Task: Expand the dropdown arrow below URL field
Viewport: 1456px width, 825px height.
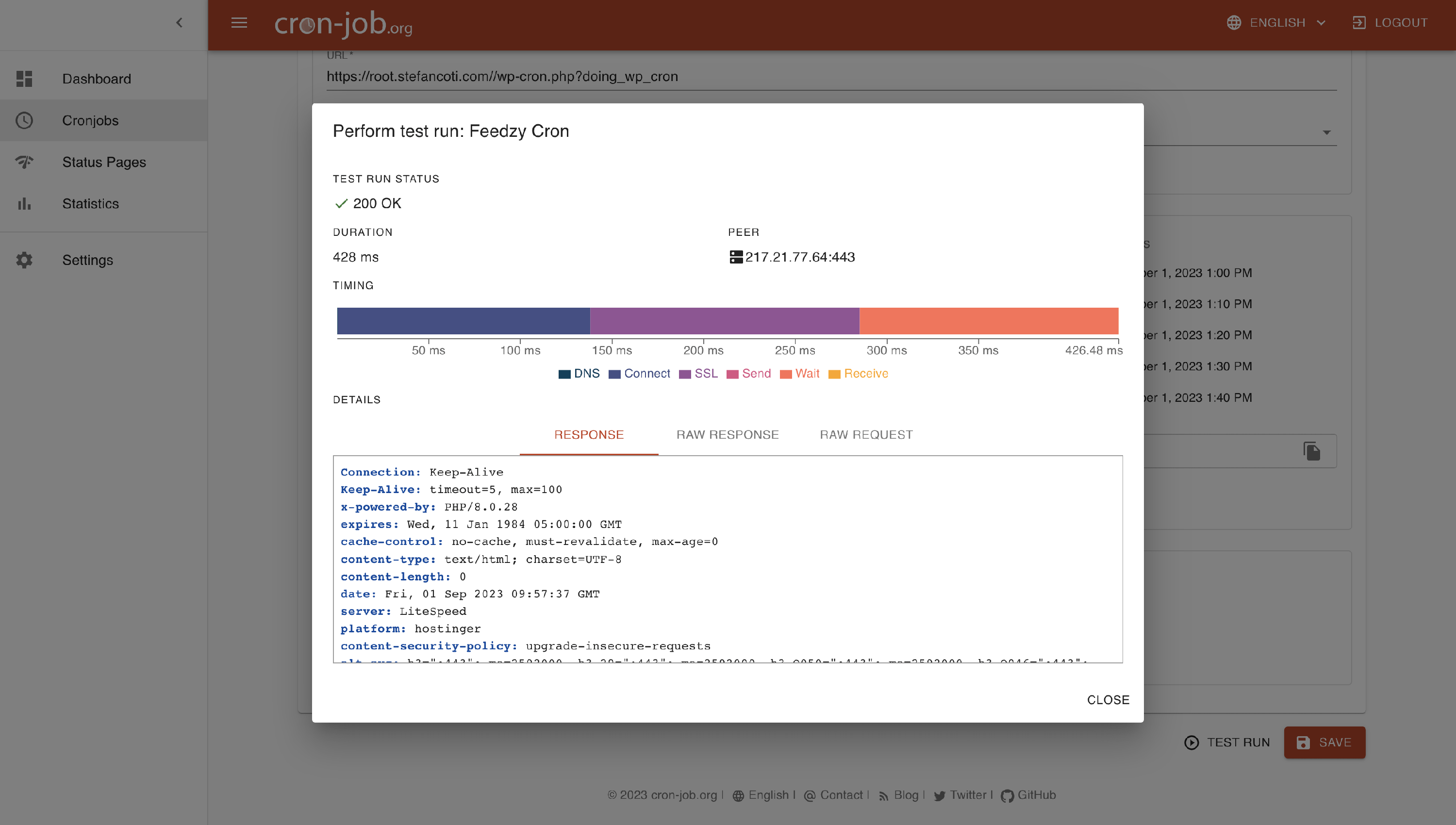Action: pyautogui.click(x=1326, y=132)
